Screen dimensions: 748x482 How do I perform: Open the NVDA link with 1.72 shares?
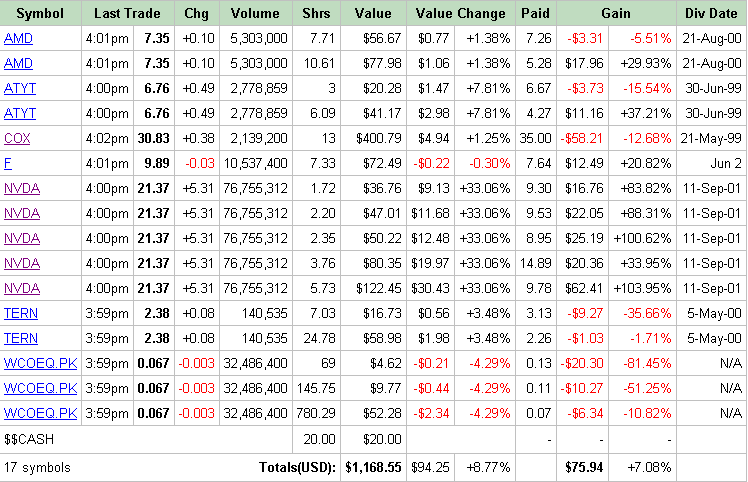point(22,189)
